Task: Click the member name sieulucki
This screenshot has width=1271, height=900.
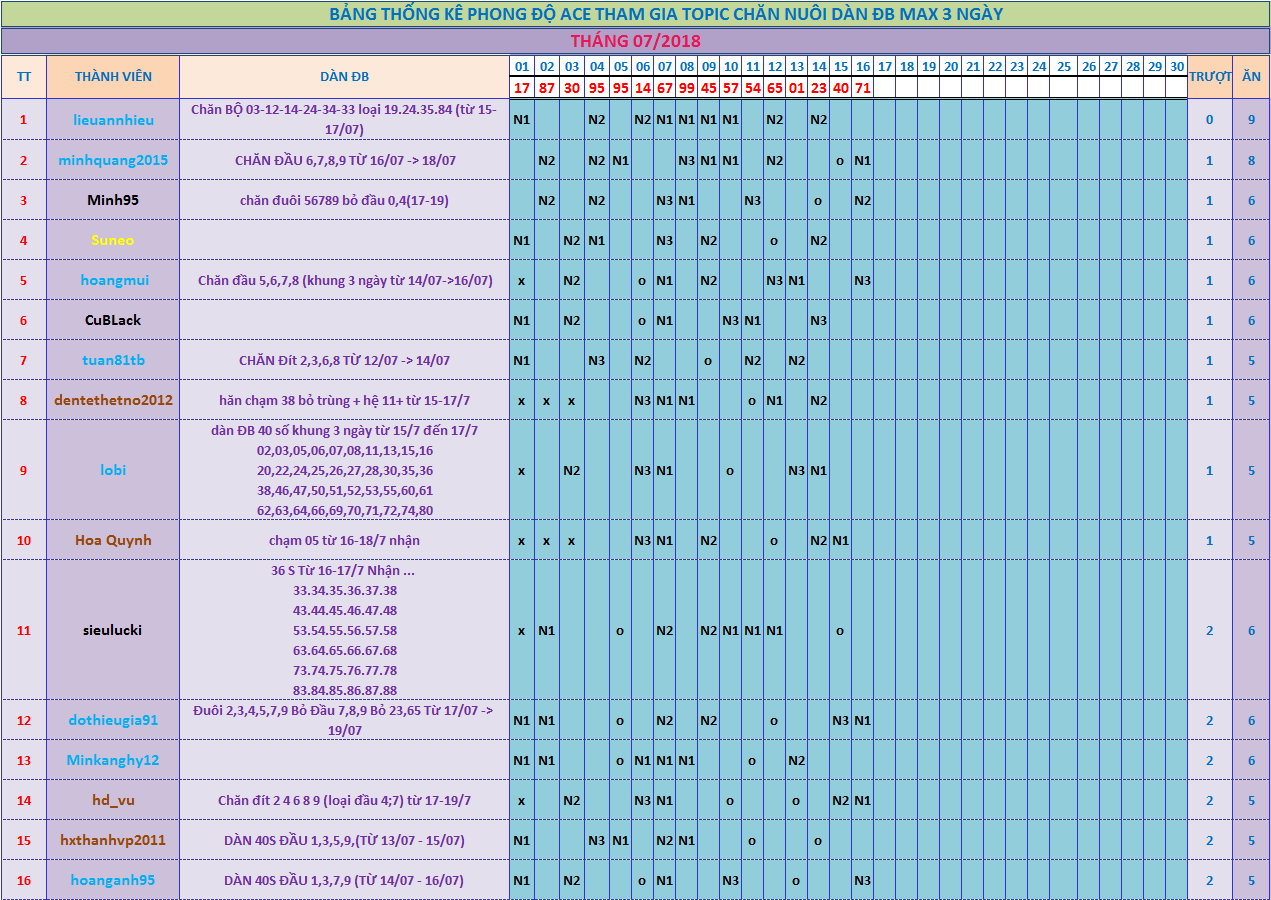Action: tap(113, 630)
